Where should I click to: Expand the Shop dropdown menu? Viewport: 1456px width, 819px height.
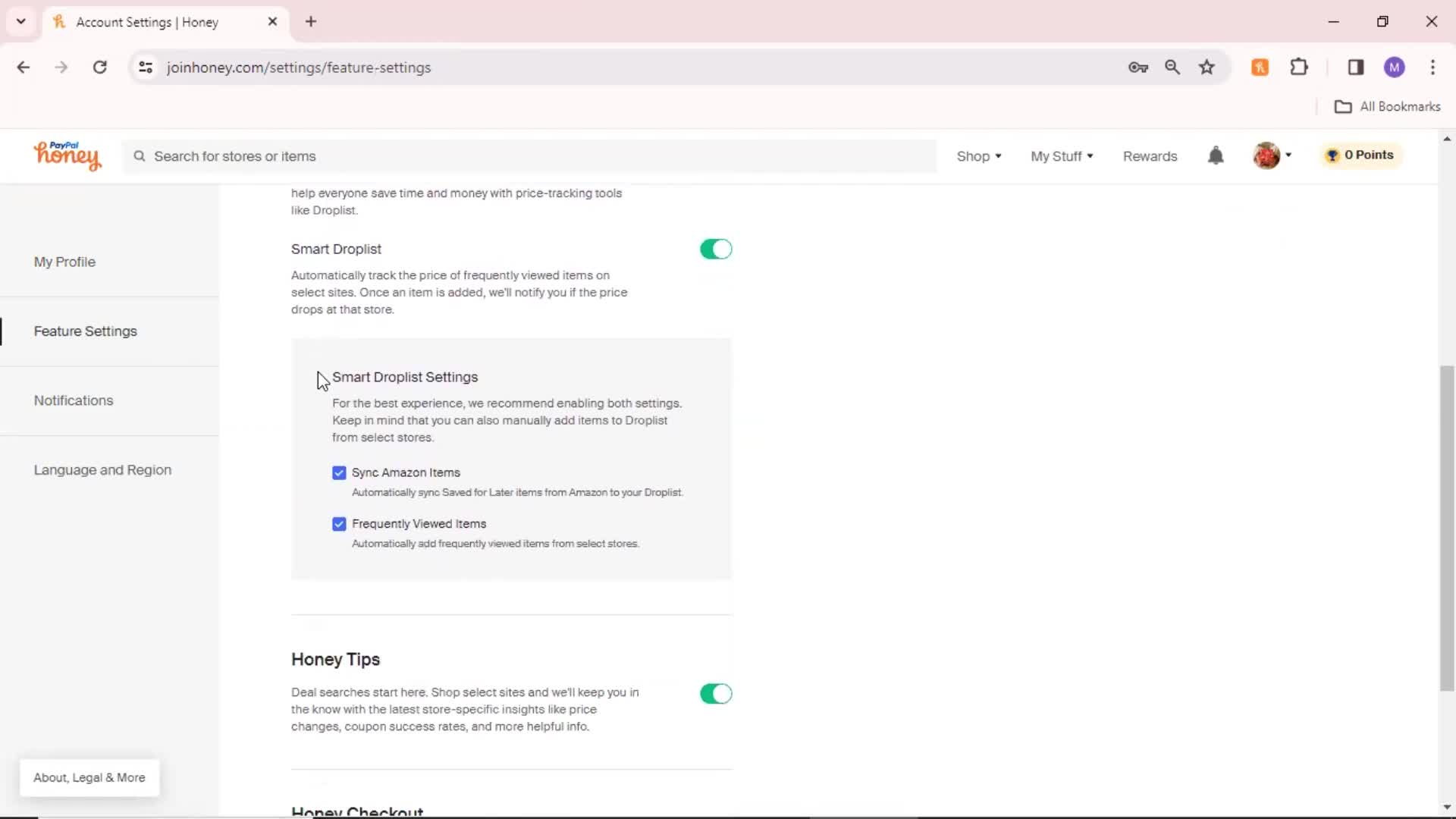coord(979,156)
